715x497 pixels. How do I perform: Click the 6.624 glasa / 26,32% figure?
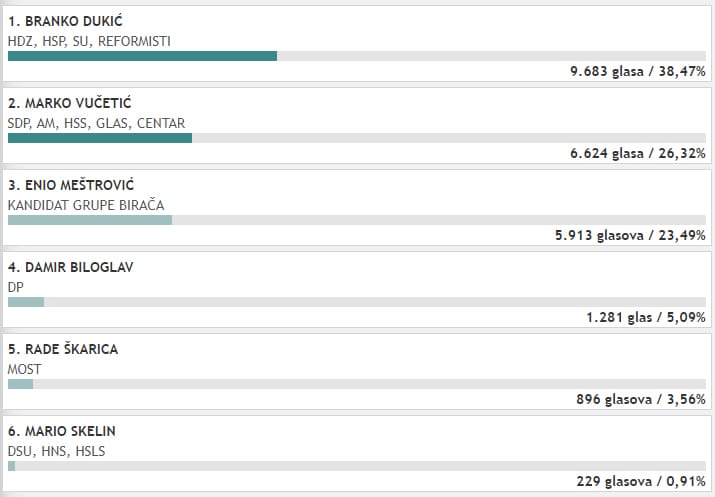click(637, 154)
